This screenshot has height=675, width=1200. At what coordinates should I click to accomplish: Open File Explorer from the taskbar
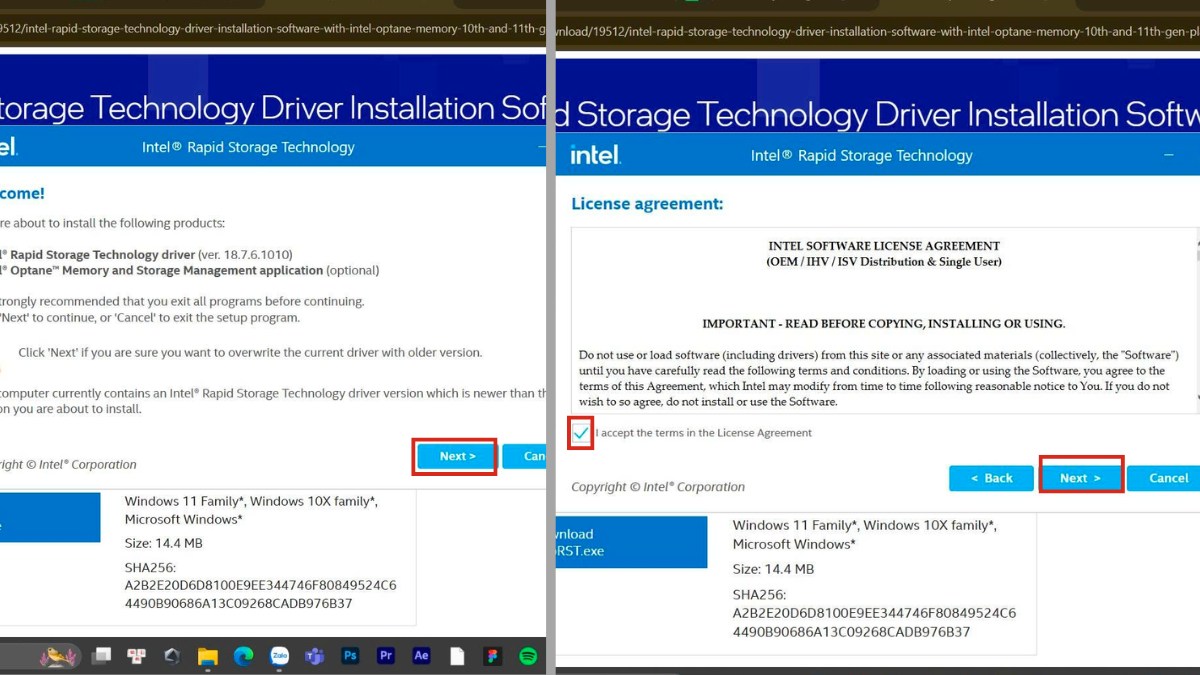[x=207, y=657]
